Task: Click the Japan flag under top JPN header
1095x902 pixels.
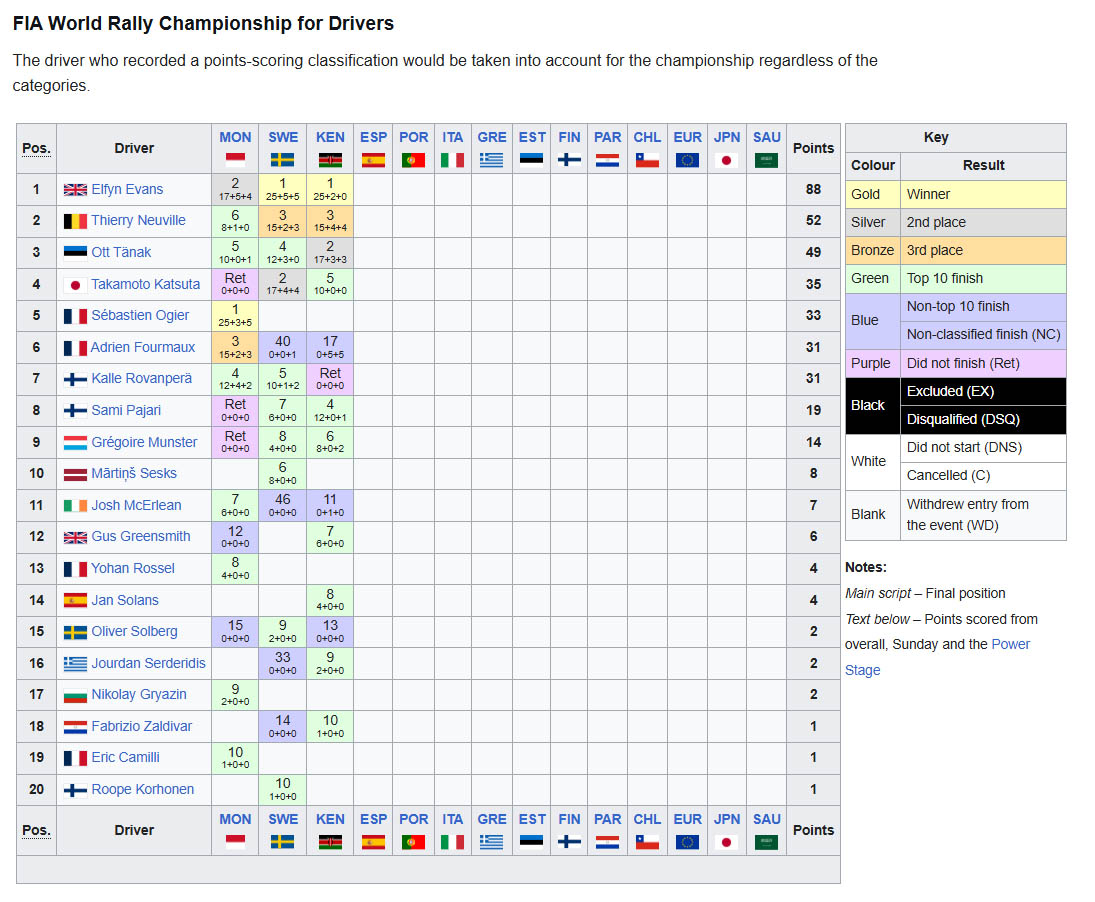Action: (726, 160)
